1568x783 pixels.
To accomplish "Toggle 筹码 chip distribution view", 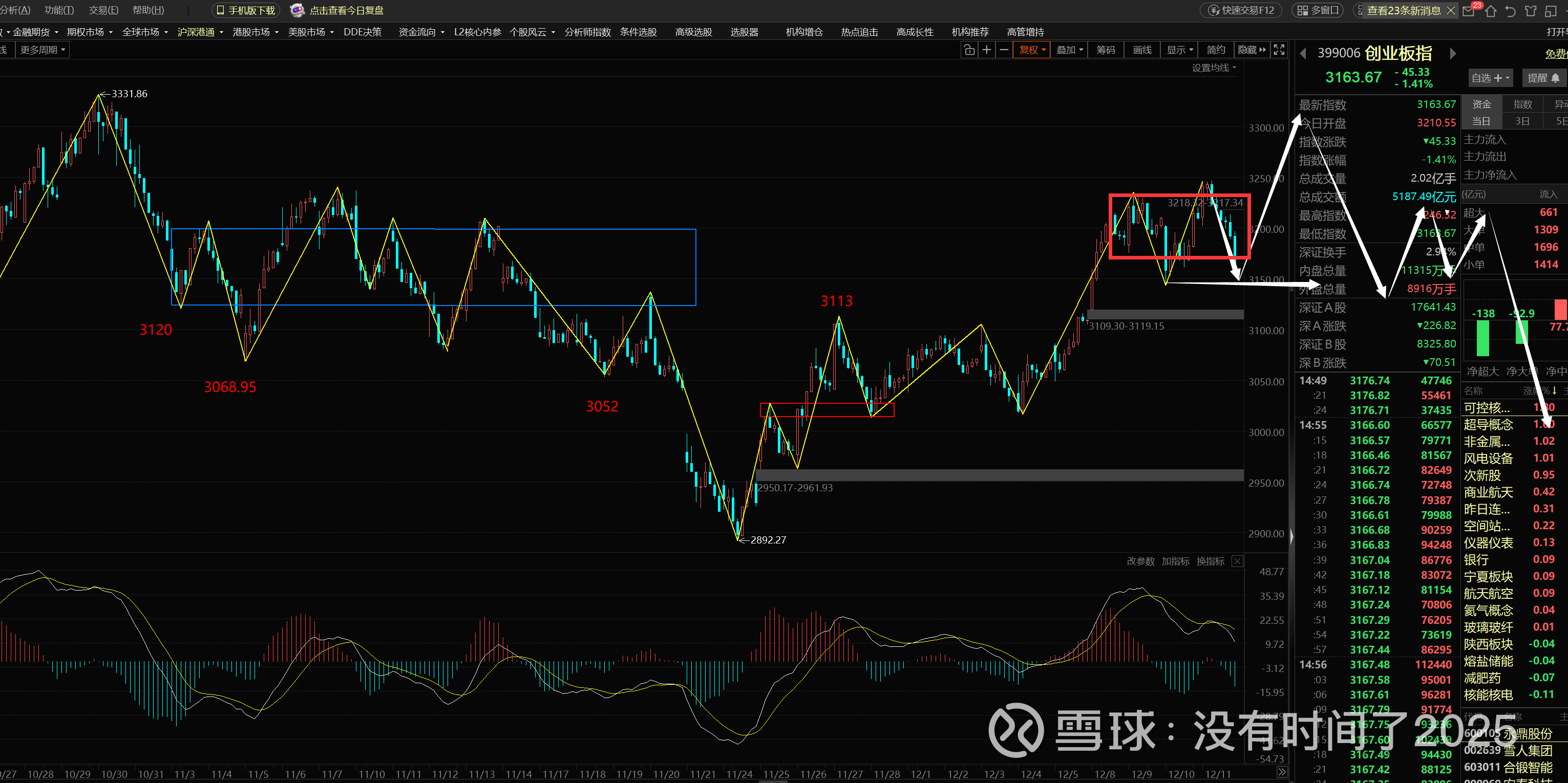I will click(1106, 50).
